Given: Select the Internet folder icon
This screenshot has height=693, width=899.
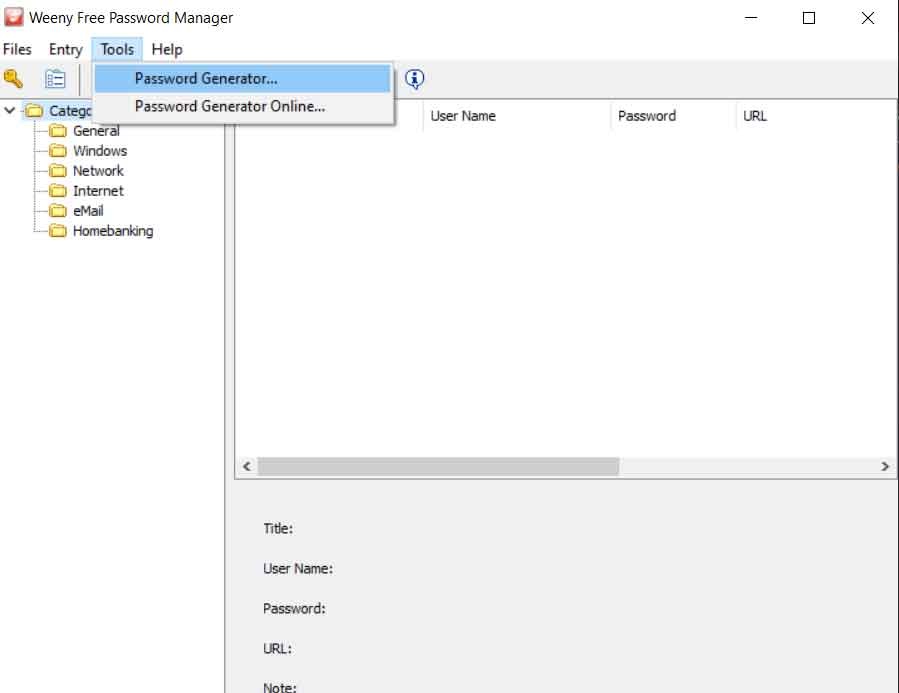Looking at the screenshot, I should (57, 191).
